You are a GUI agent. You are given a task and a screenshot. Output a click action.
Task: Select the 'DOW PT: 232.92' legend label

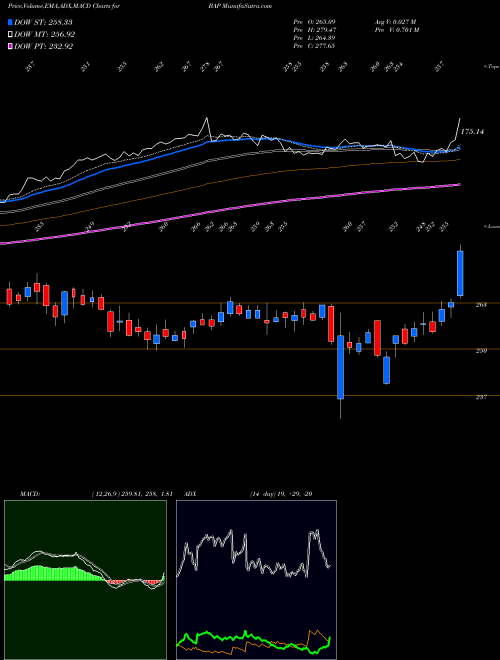point(44,46)
